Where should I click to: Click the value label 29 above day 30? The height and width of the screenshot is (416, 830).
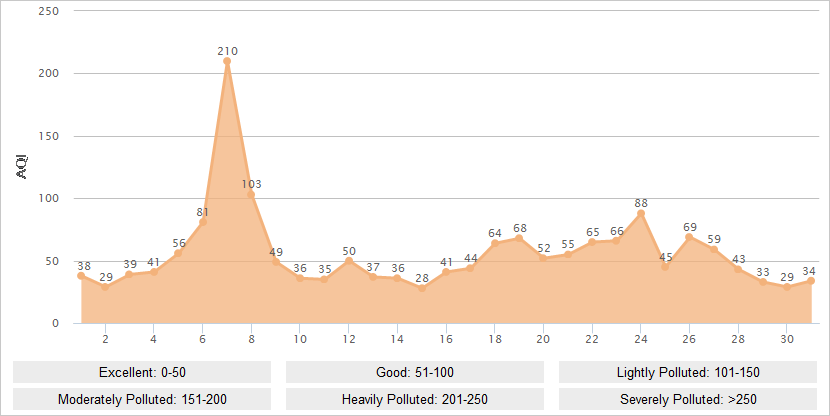[787, 277]
